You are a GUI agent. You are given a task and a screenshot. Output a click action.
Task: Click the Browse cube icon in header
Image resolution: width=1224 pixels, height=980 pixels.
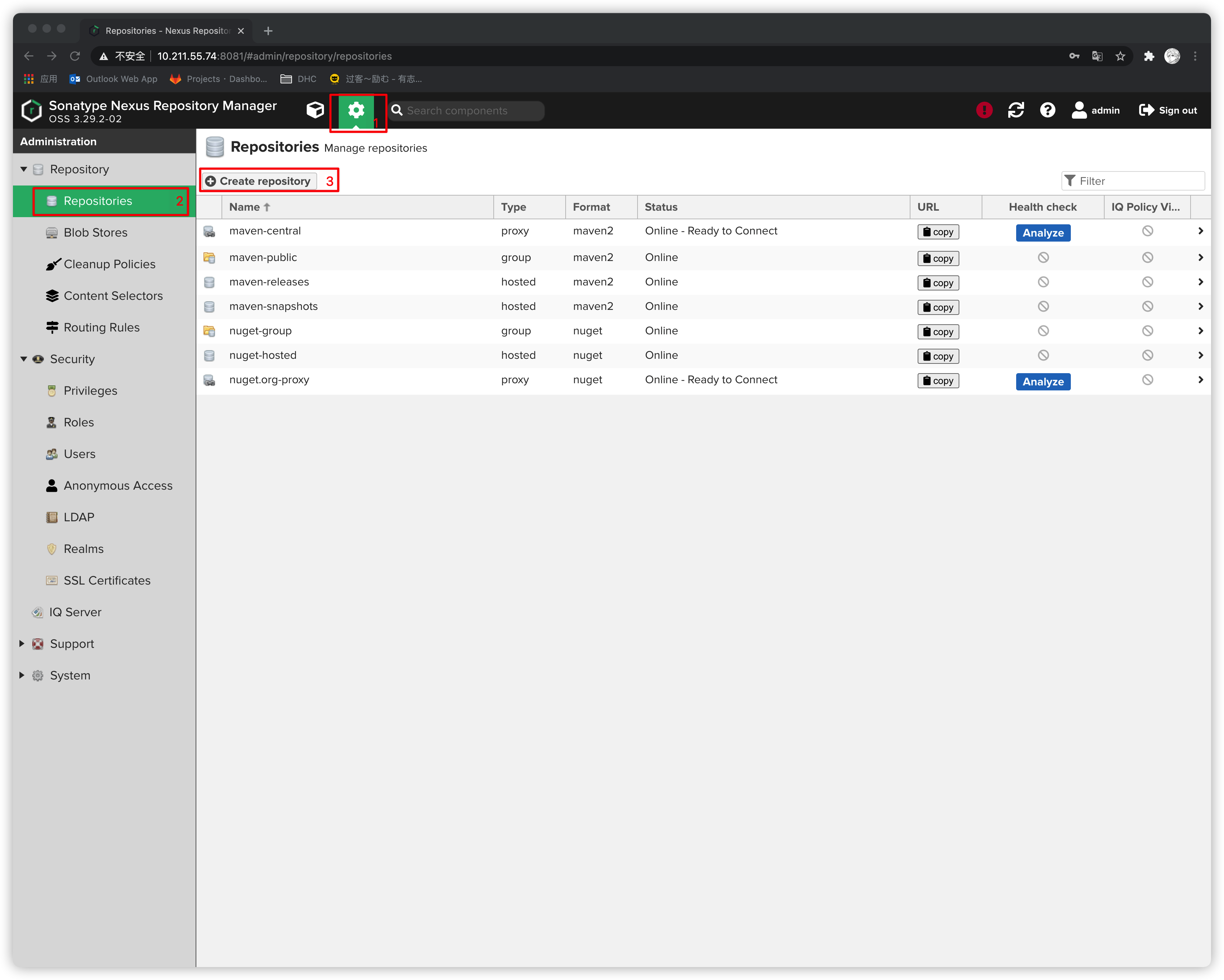(x=315, y=110)
